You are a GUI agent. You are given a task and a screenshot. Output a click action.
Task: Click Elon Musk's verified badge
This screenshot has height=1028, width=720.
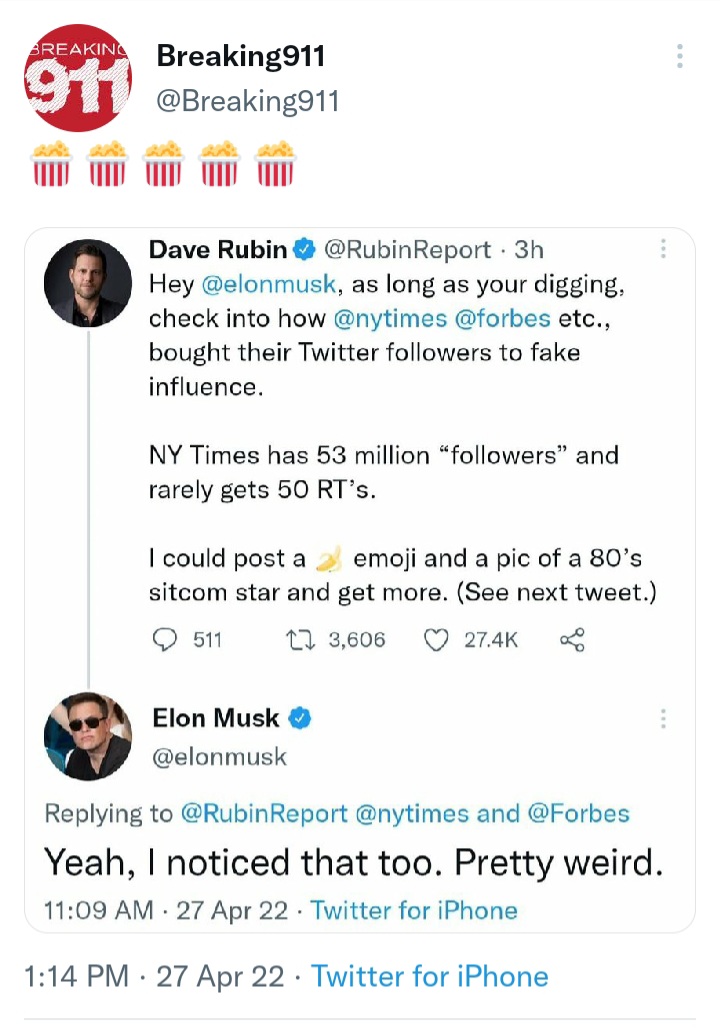tap(300, 718)
